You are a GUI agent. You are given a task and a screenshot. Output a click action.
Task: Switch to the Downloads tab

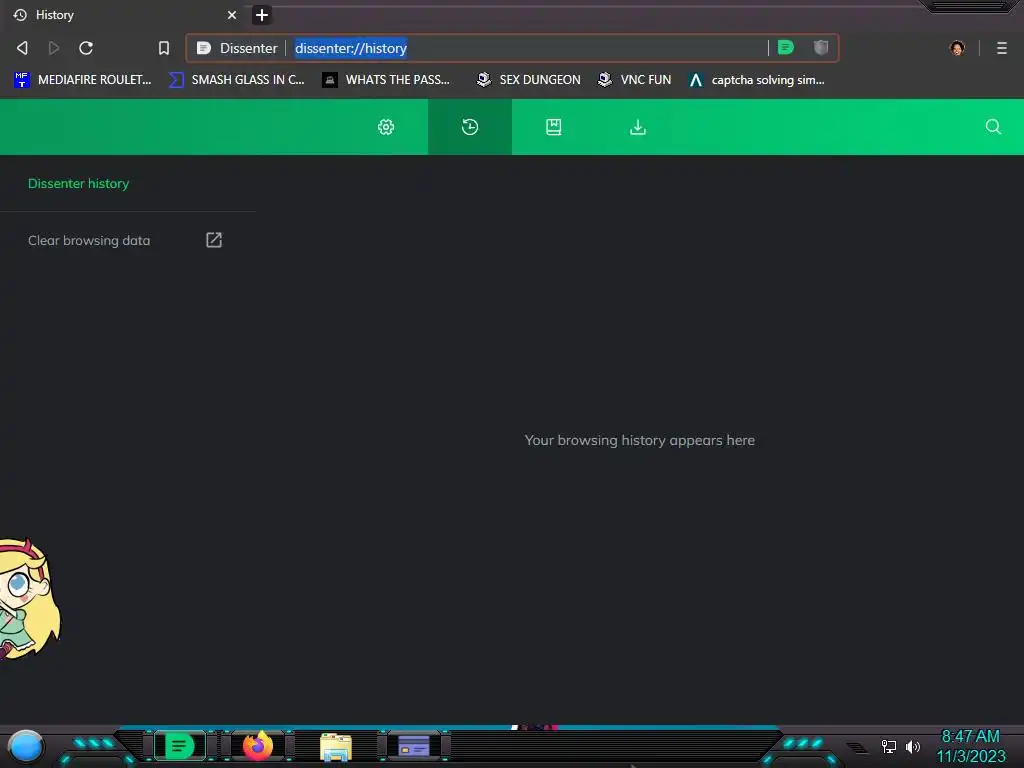click(637, 127)
